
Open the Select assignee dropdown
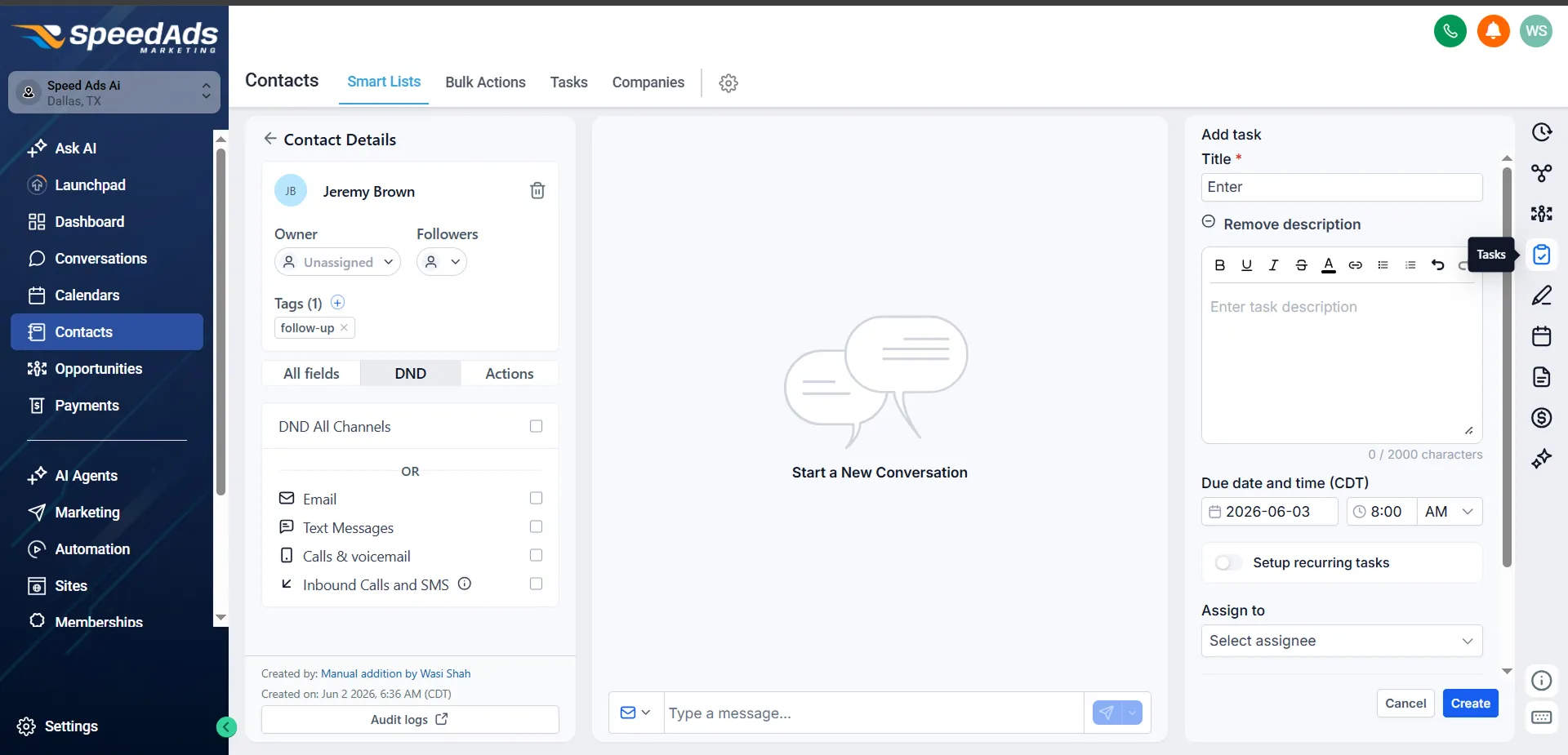pyautogui.click(x=1341, y=641)
